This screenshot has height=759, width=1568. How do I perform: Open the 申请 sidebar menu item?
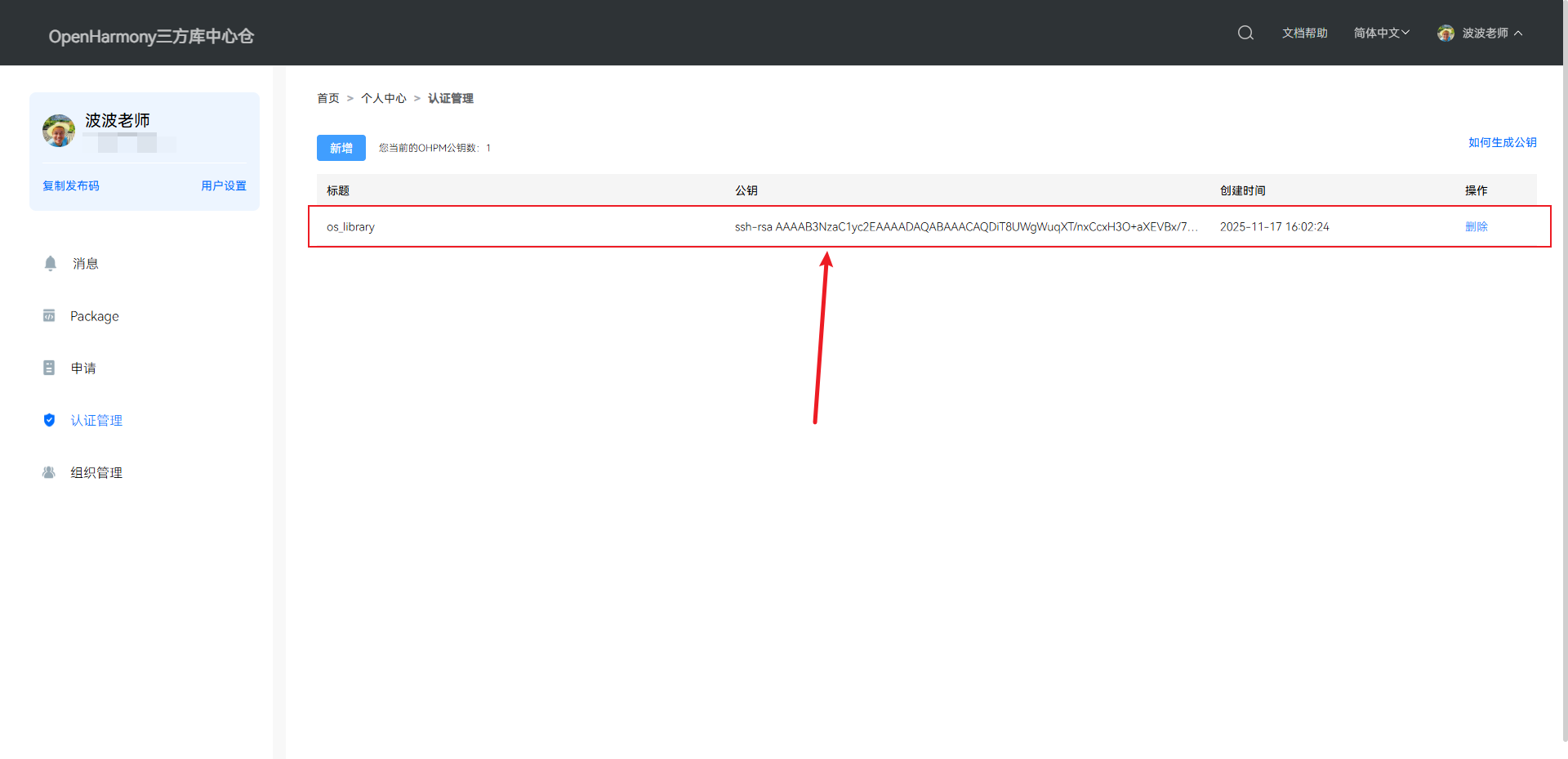tap(83, 368)
